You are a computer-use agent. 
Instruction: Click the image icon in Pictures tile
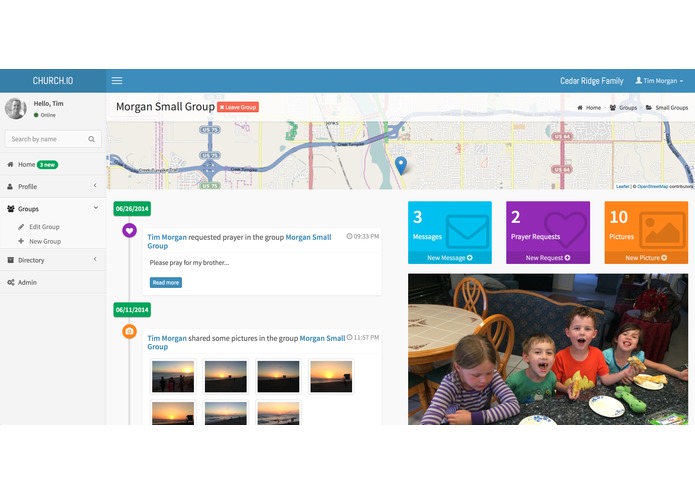point(662,230)
